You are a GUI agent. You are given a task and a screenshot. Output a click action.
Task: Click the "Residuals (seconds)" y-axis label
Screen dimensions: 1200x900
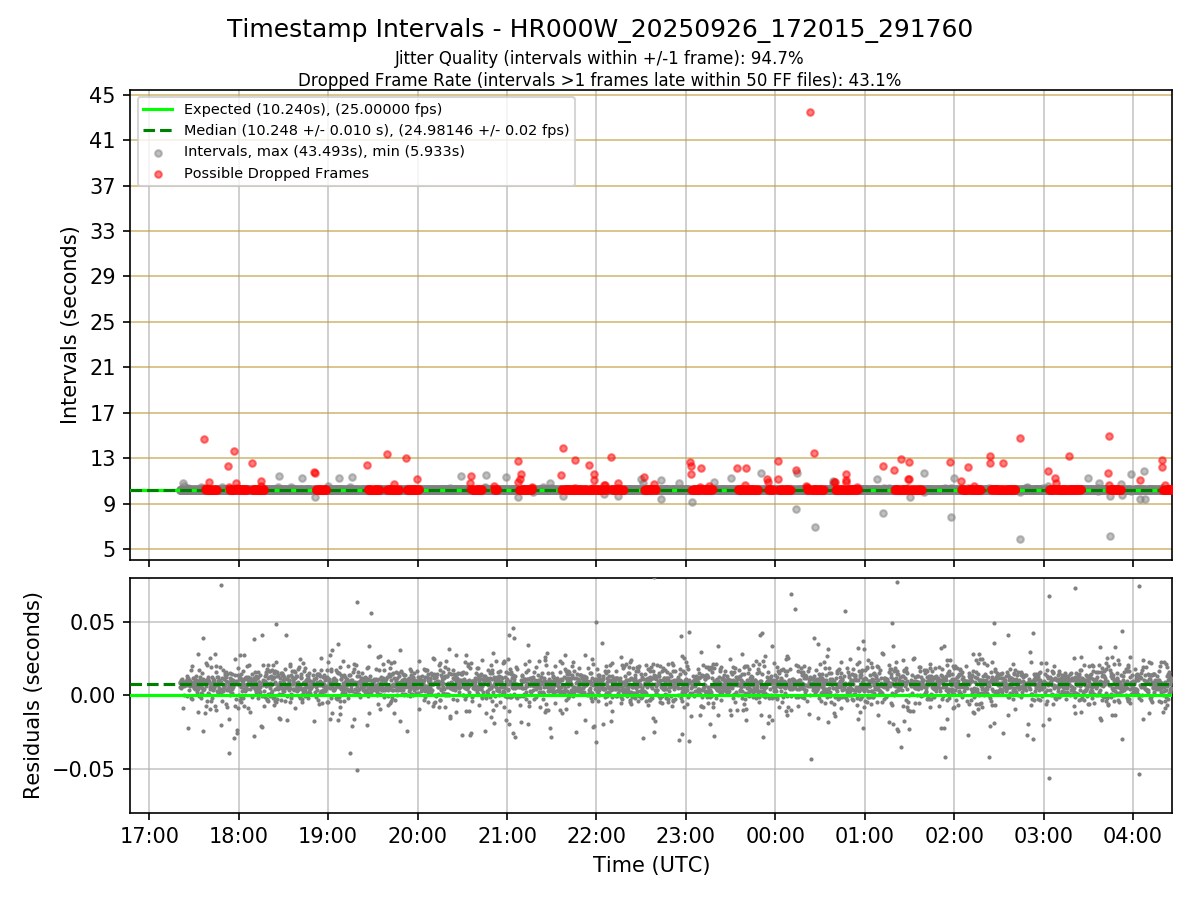(x=33, y=696)
